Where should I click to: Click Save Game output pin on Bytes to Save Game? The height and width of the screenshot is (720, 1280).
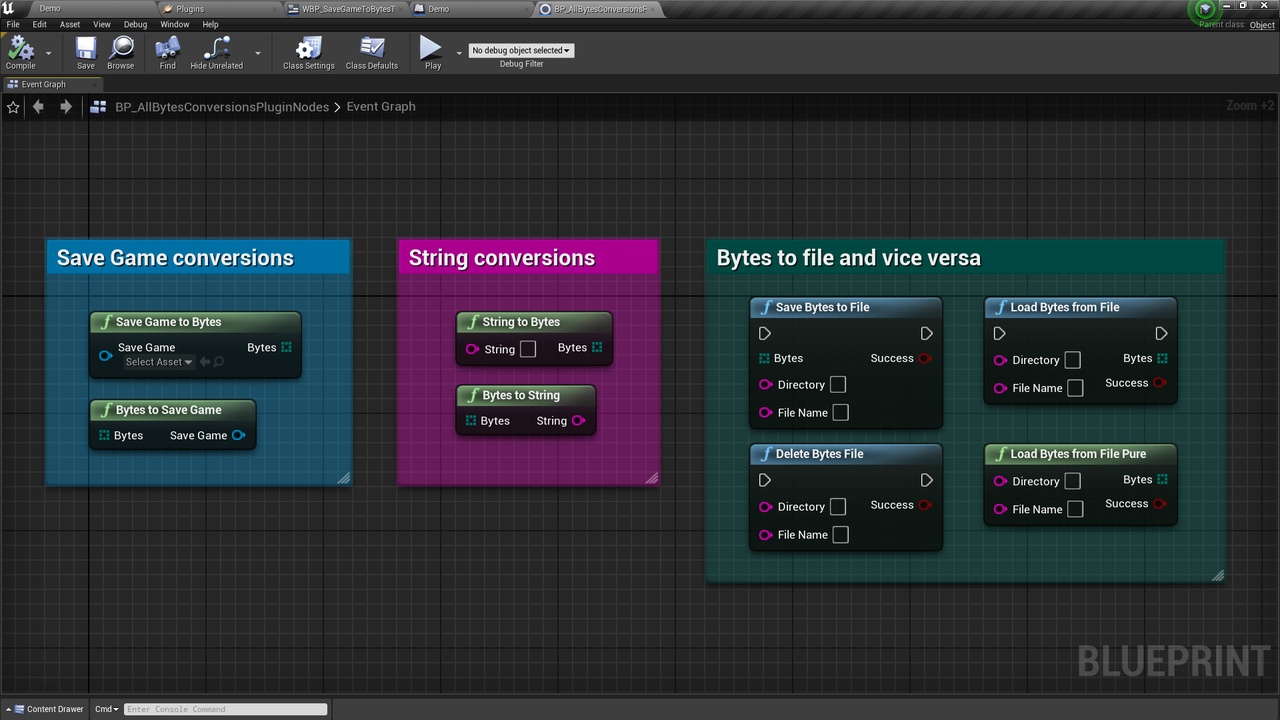[238, 435]
